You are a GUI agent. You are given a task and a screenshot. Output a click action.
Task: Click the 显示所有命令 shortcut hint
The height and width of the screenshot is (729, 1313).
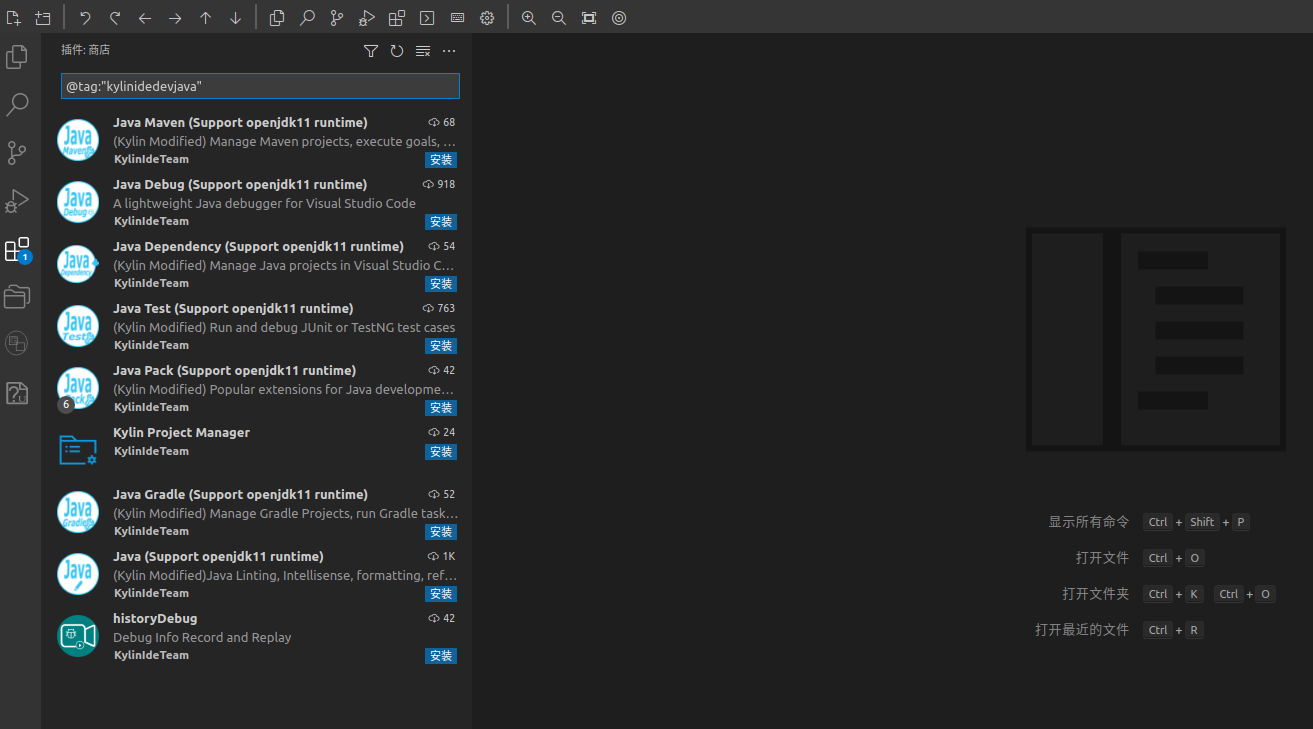click(1088, 522)
